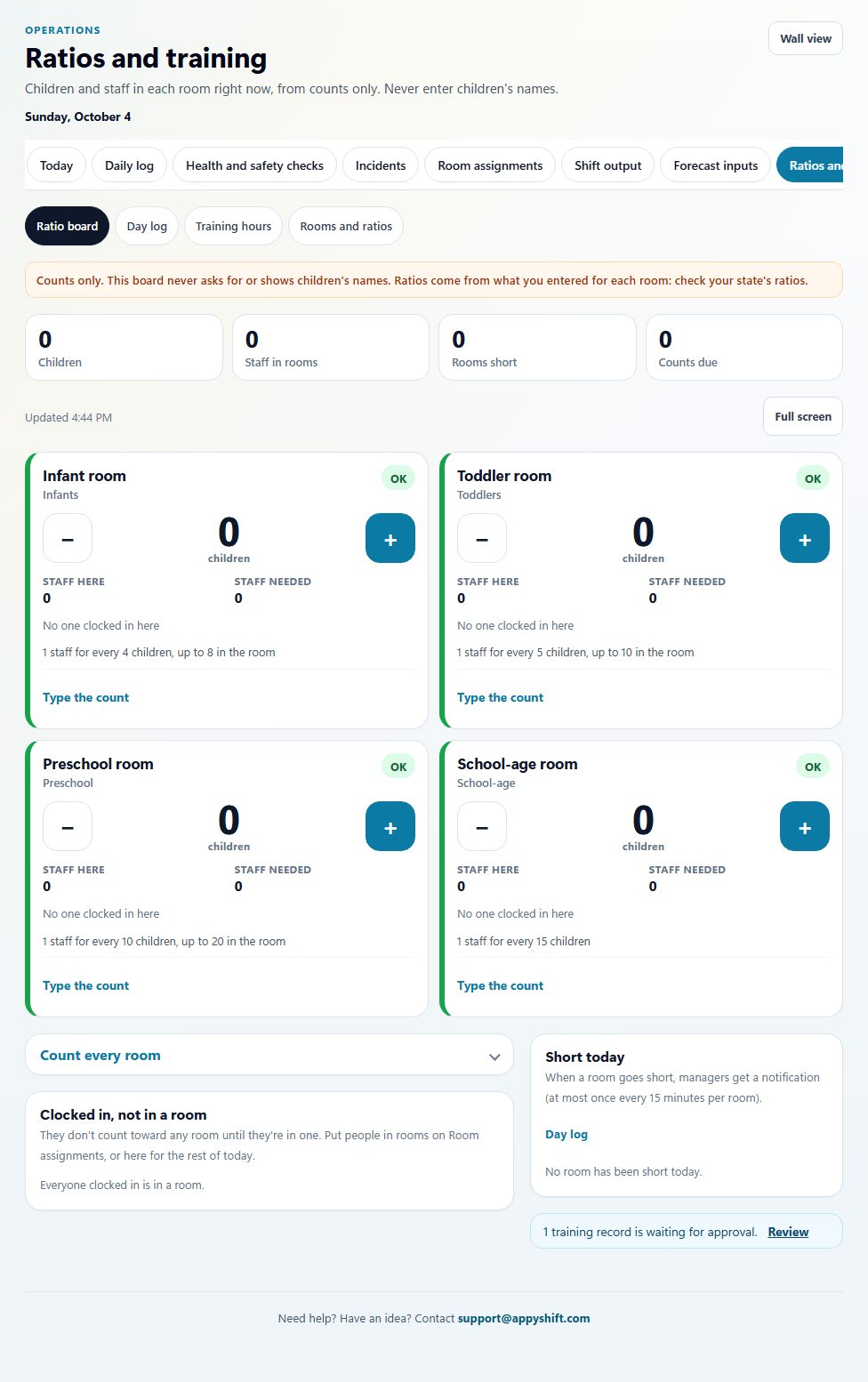Review the training record awaiting approval
Viewport: 868px width, 1382px height.
pyautogui.click(x=788, y=1232)
